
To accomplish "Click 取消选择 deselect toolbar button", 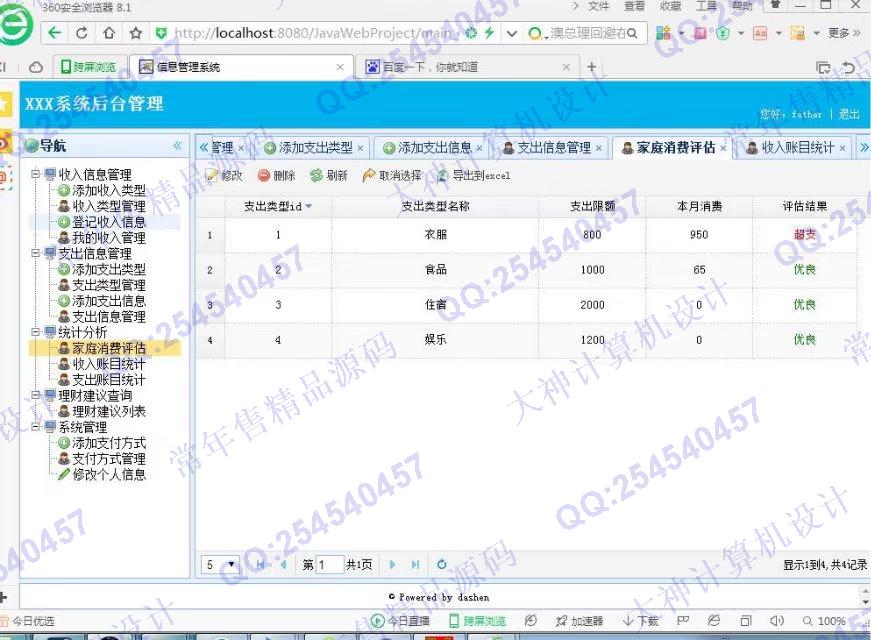I will (392, 176).
